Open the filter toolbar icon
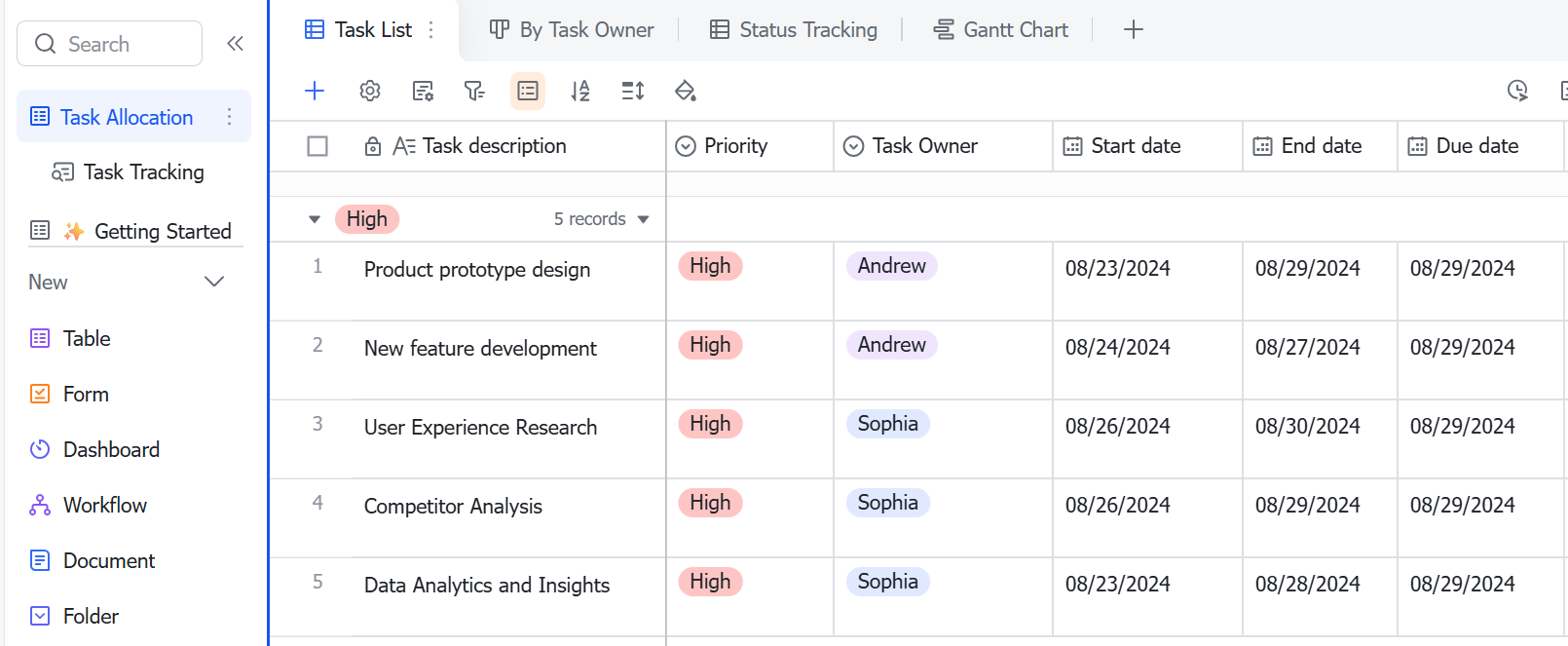 coord(474,91)
